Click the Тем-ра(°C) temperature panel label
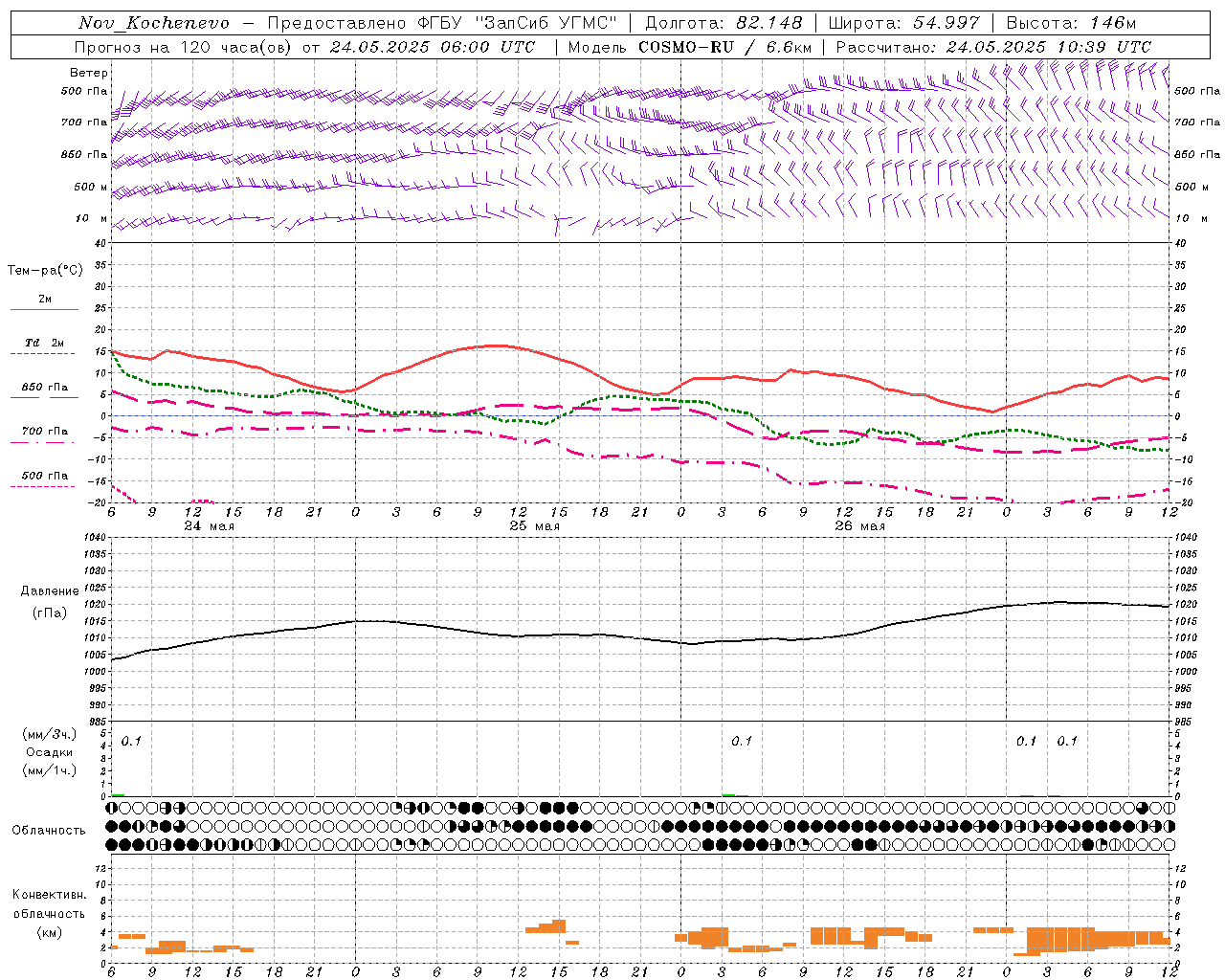Screen dimensions: 1225x980 (x=45, y=271)
